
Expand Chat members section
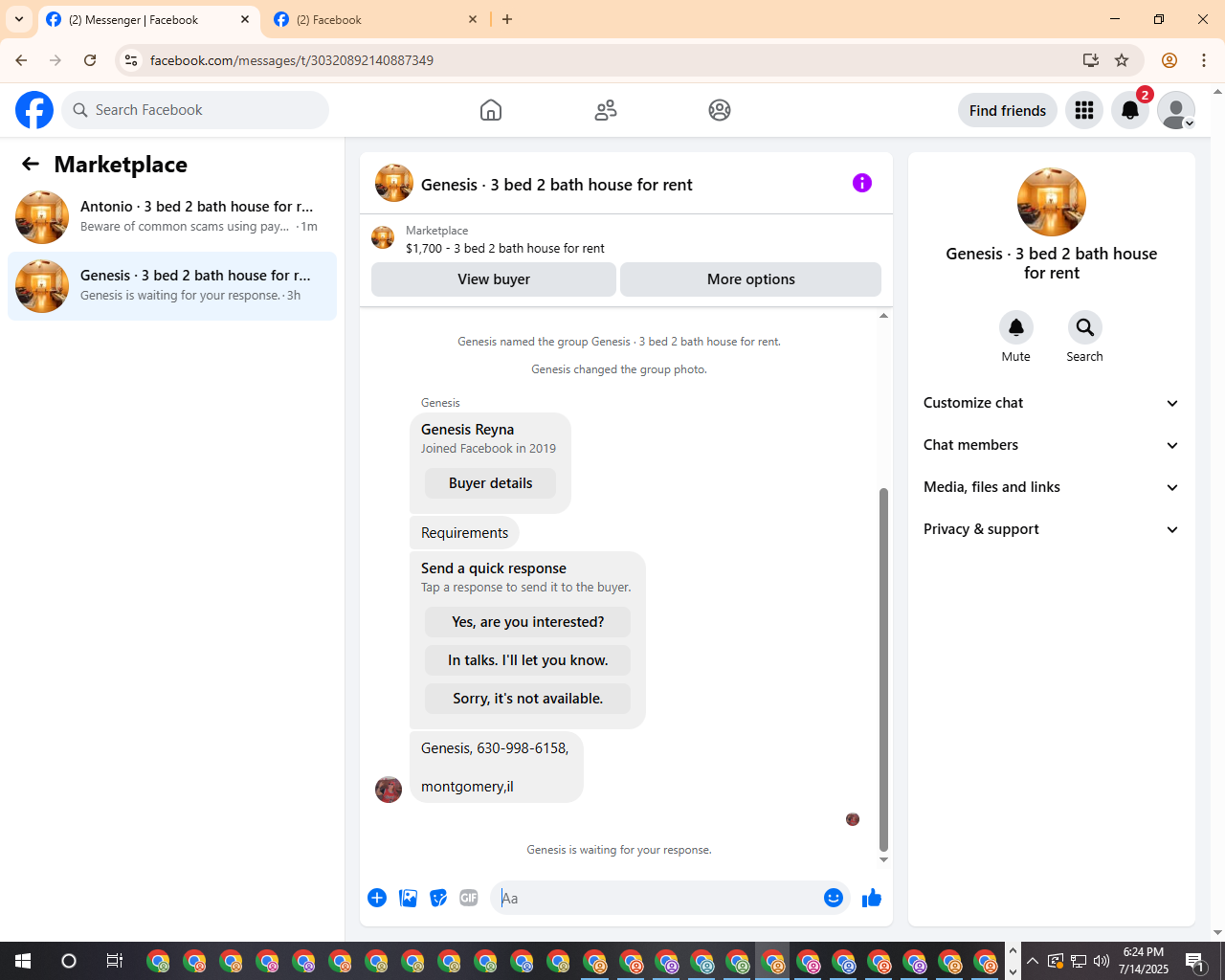pyautogui.click(x=1052, y=445)
